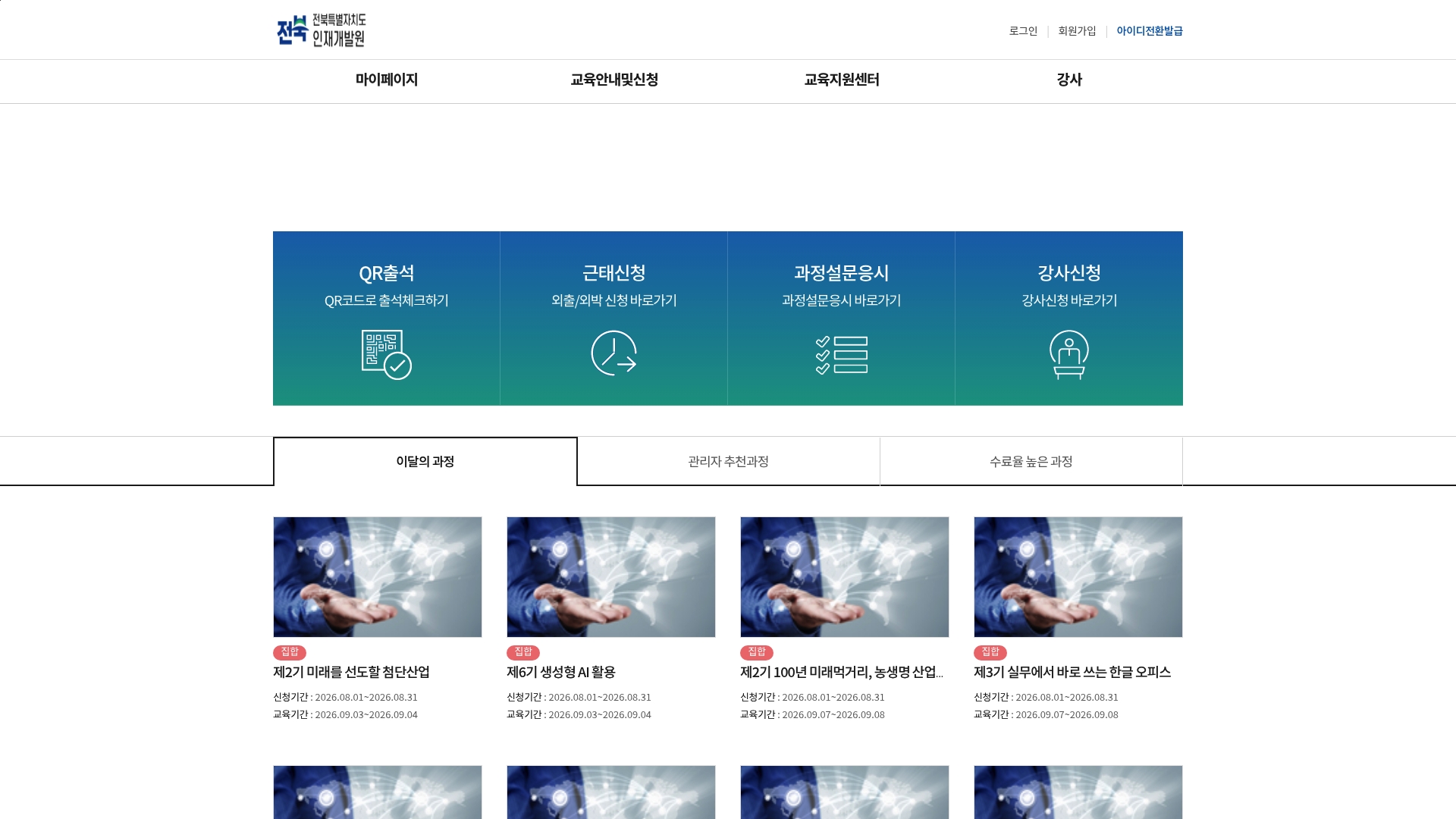The image size is (1456, 819).
Task: Click 교육기간 line of 한글 오피스 course
Action: tap(1046, 714)
